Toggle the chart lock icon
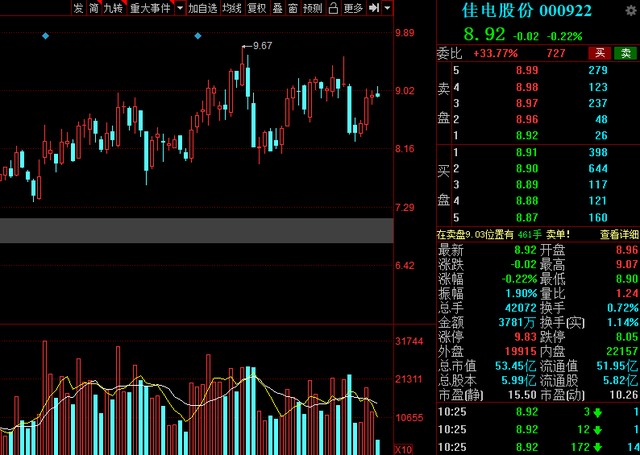Image resolution: width=640 pixels, height=455 pixels. tap(333, 8)
